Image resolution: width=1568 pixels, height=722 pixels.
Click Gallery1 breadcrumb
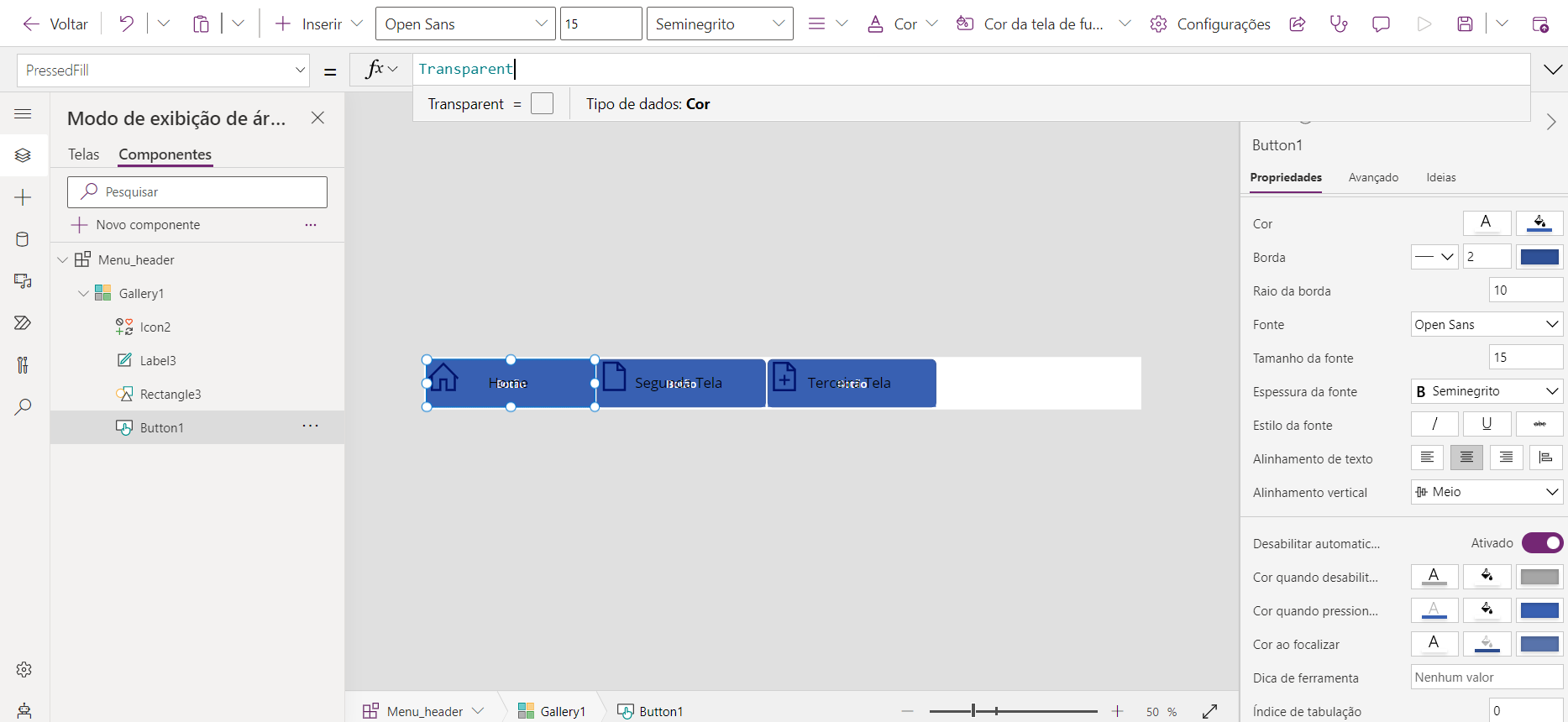tap(552, 711)
